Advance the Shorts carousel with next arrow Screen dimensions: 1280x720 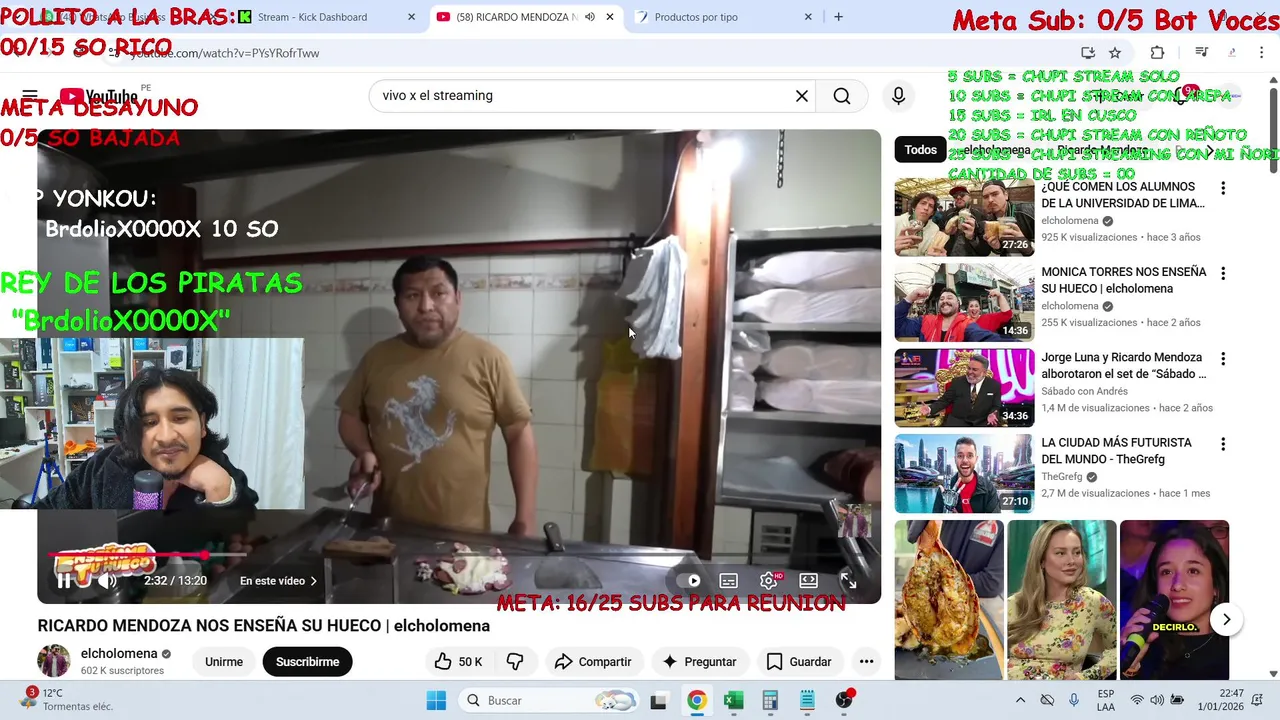click(1226, 620)
